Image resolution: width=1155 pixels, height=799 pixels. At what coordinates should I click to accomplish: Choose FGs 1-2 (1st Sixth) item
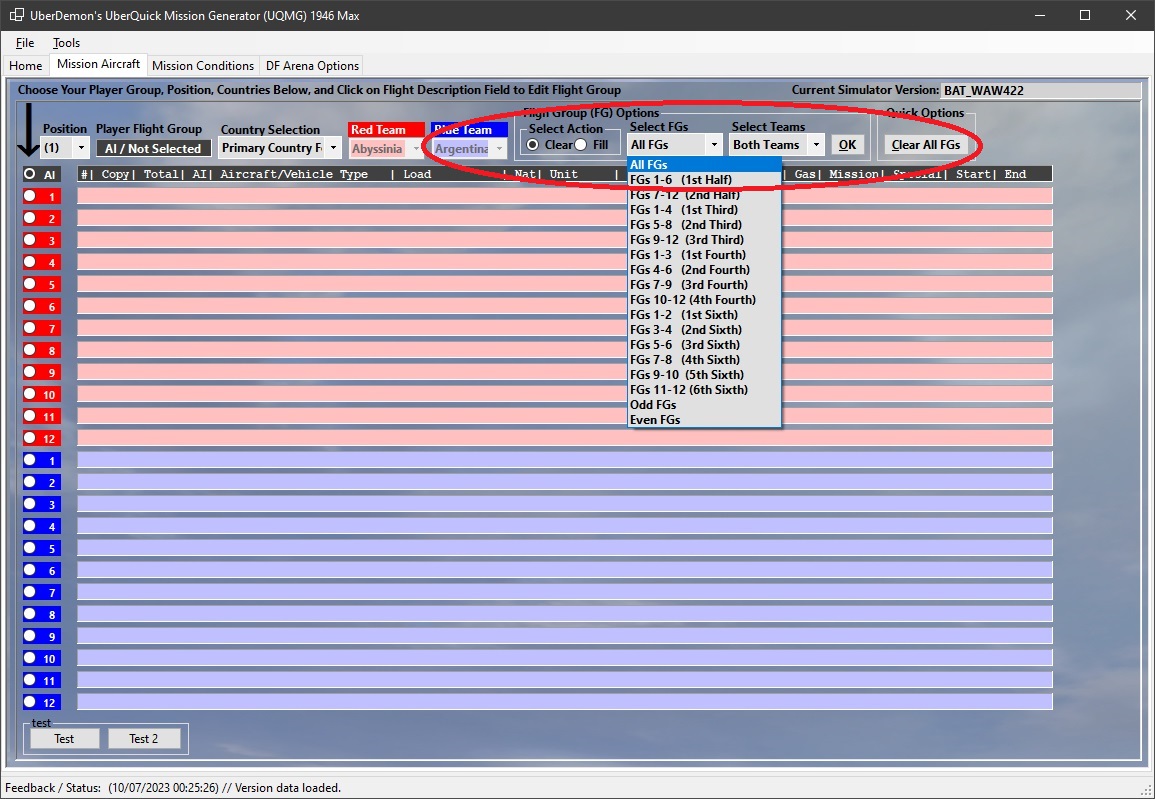pyautogui.click(x=704, y=314)
